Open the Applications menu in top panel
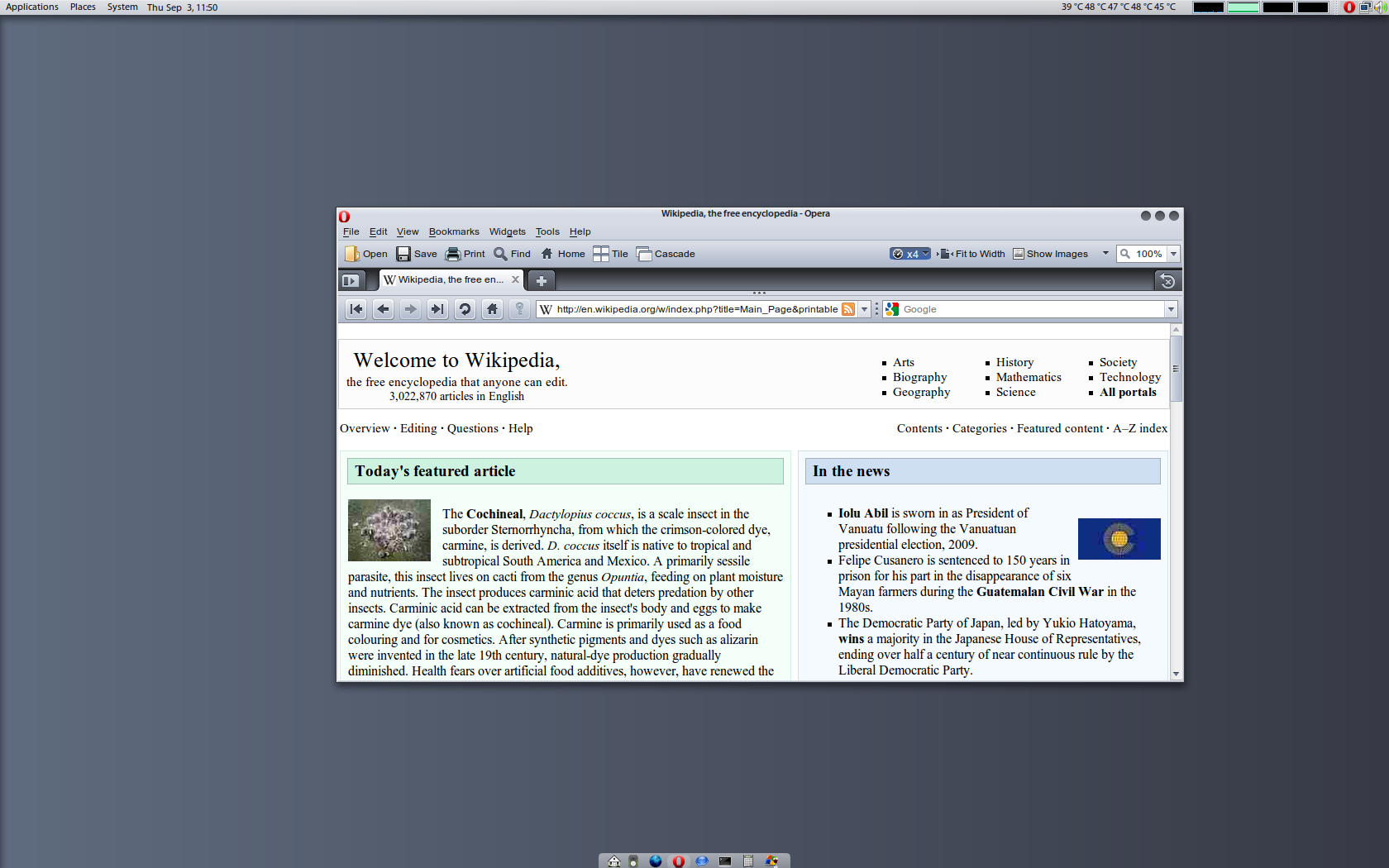Viewport: 1389px width, 868px height. pyautogui.click(x=32, y=7)
